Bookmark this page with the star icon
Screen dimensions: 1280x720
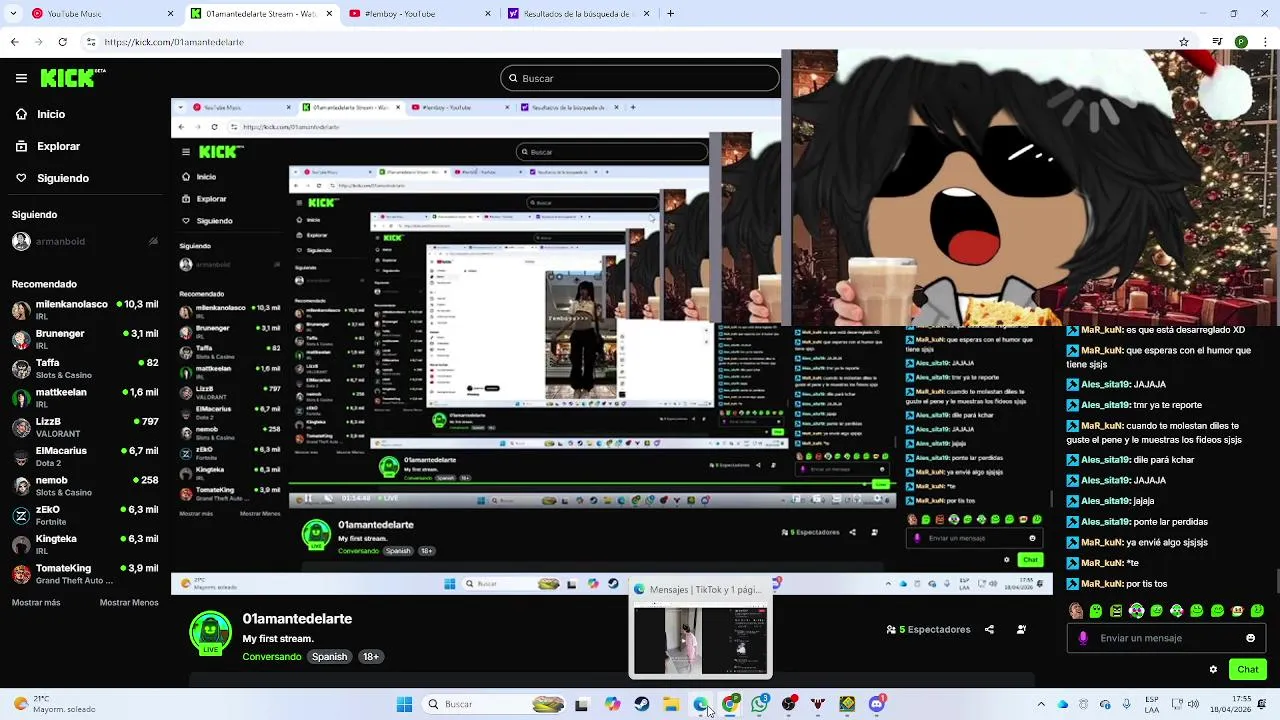[x=1184, y=42]
